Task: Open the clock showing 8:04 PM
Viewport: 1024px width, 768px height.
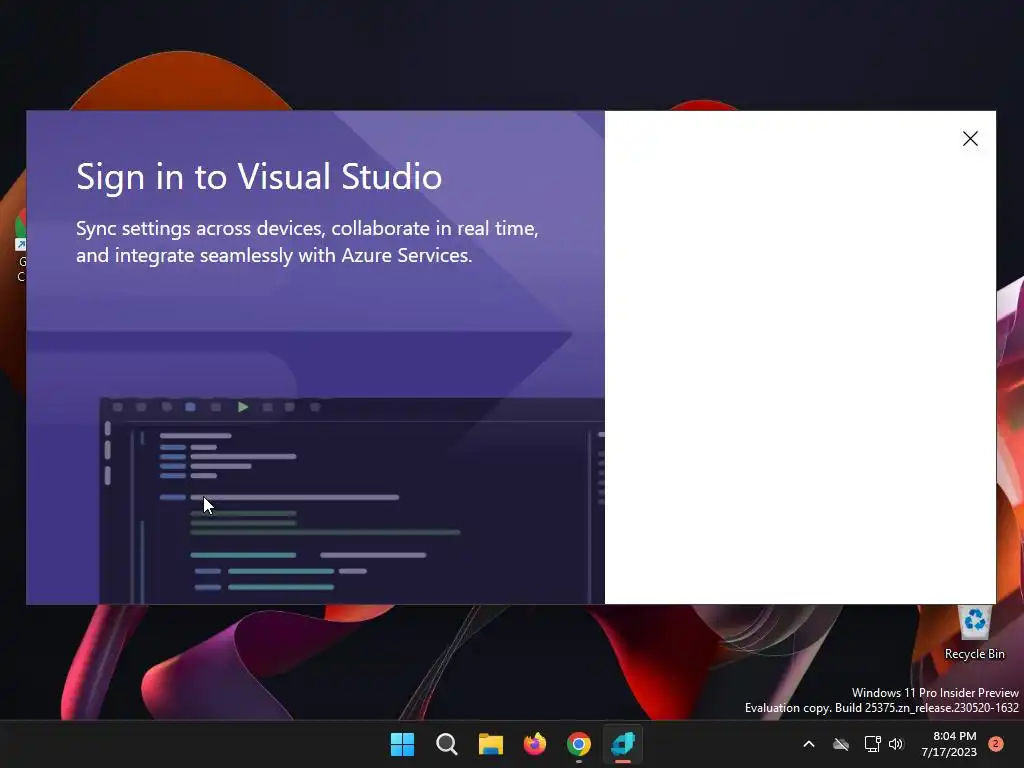Action: [949, 744]
